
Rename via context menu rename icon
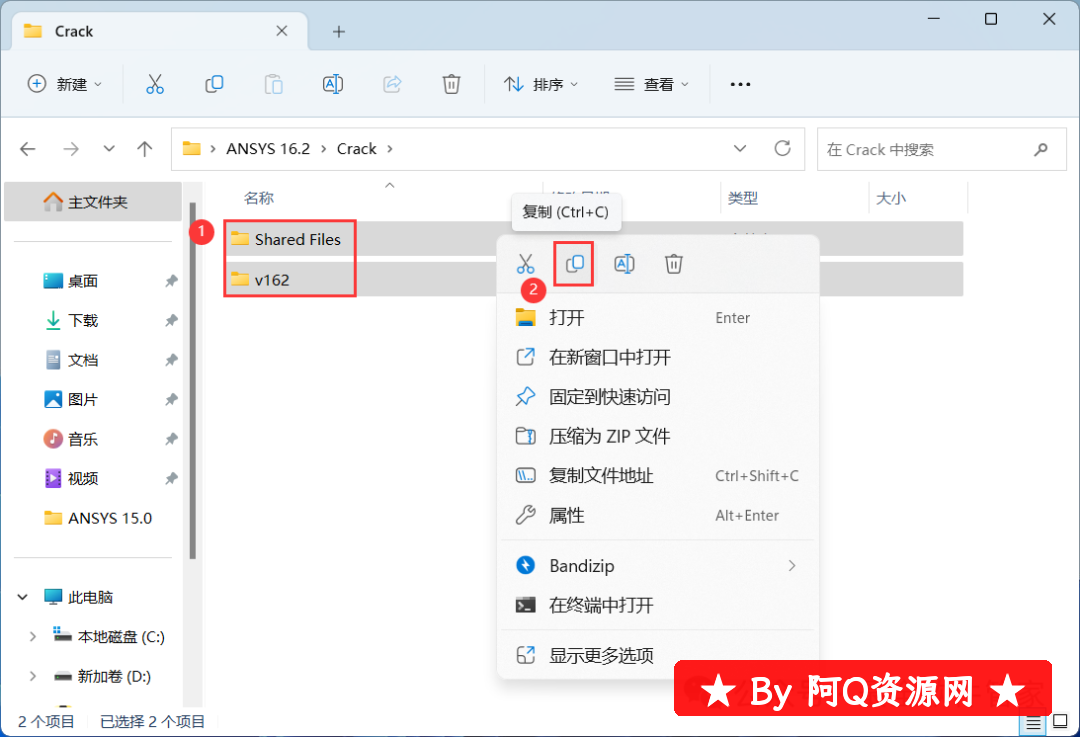pyautogui.click(x=624, y=264)
